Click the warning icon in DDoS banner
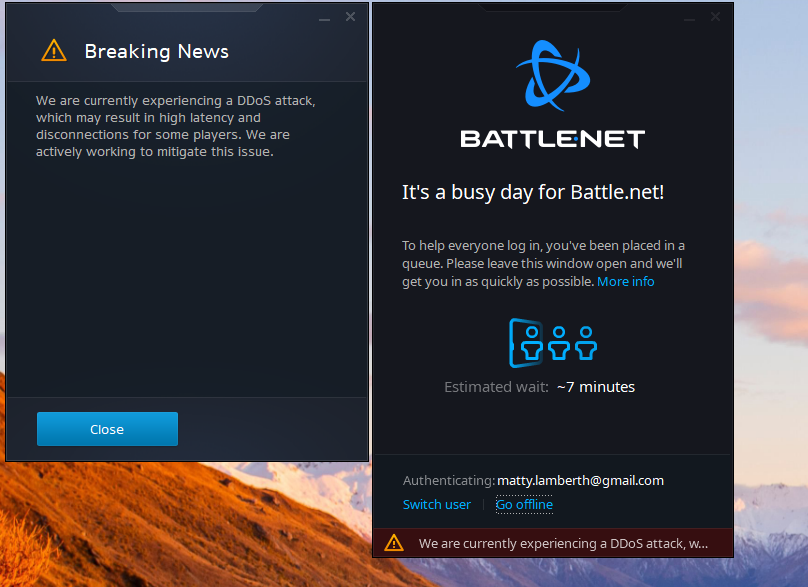The height and width of the screenshot is (587, 808). click(394, 543)
